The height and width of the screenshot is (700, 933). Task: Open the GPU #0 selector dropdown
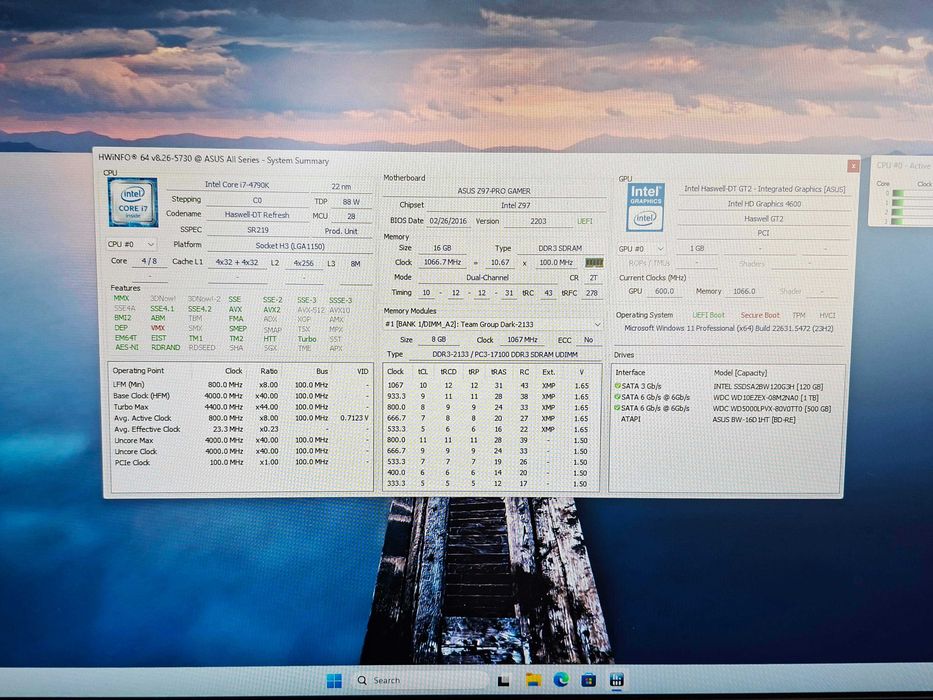pos(641,249)
